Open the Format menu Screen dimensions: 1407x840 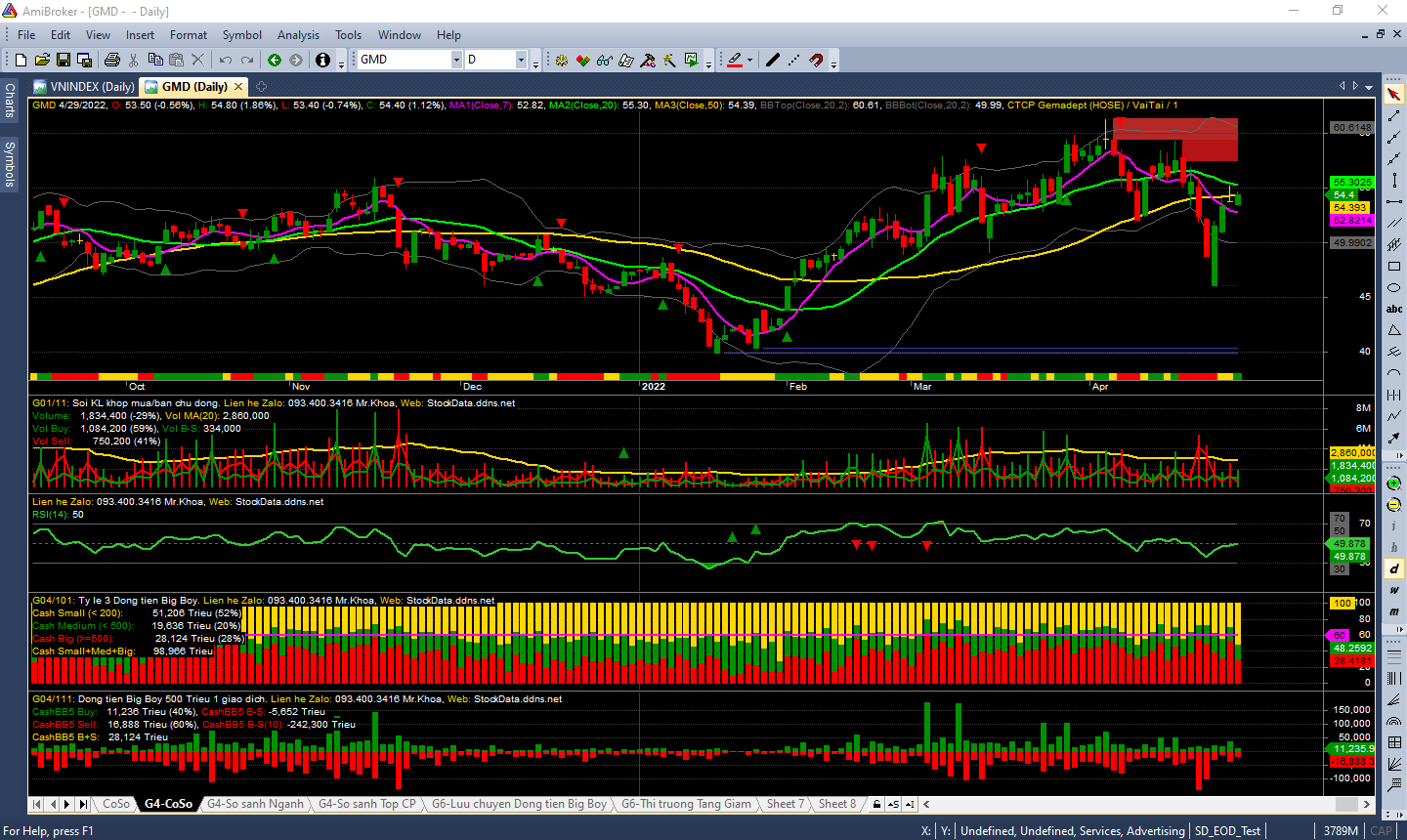tap(189, 34)
